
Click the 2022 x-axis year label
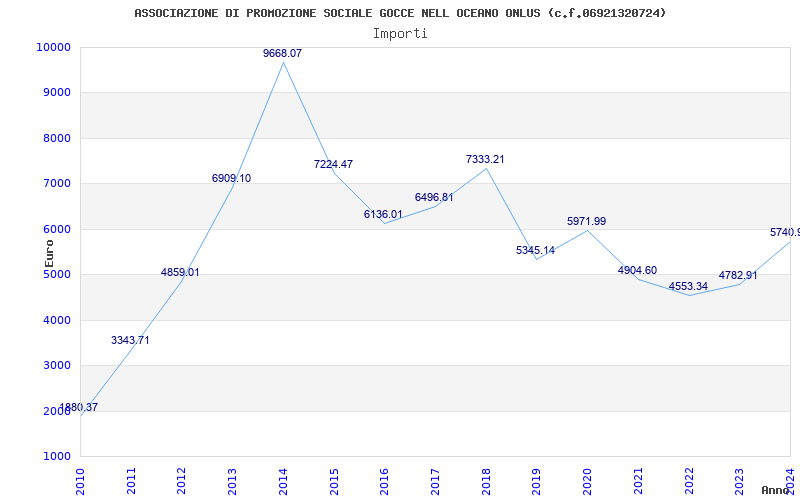tap(689, 481)
